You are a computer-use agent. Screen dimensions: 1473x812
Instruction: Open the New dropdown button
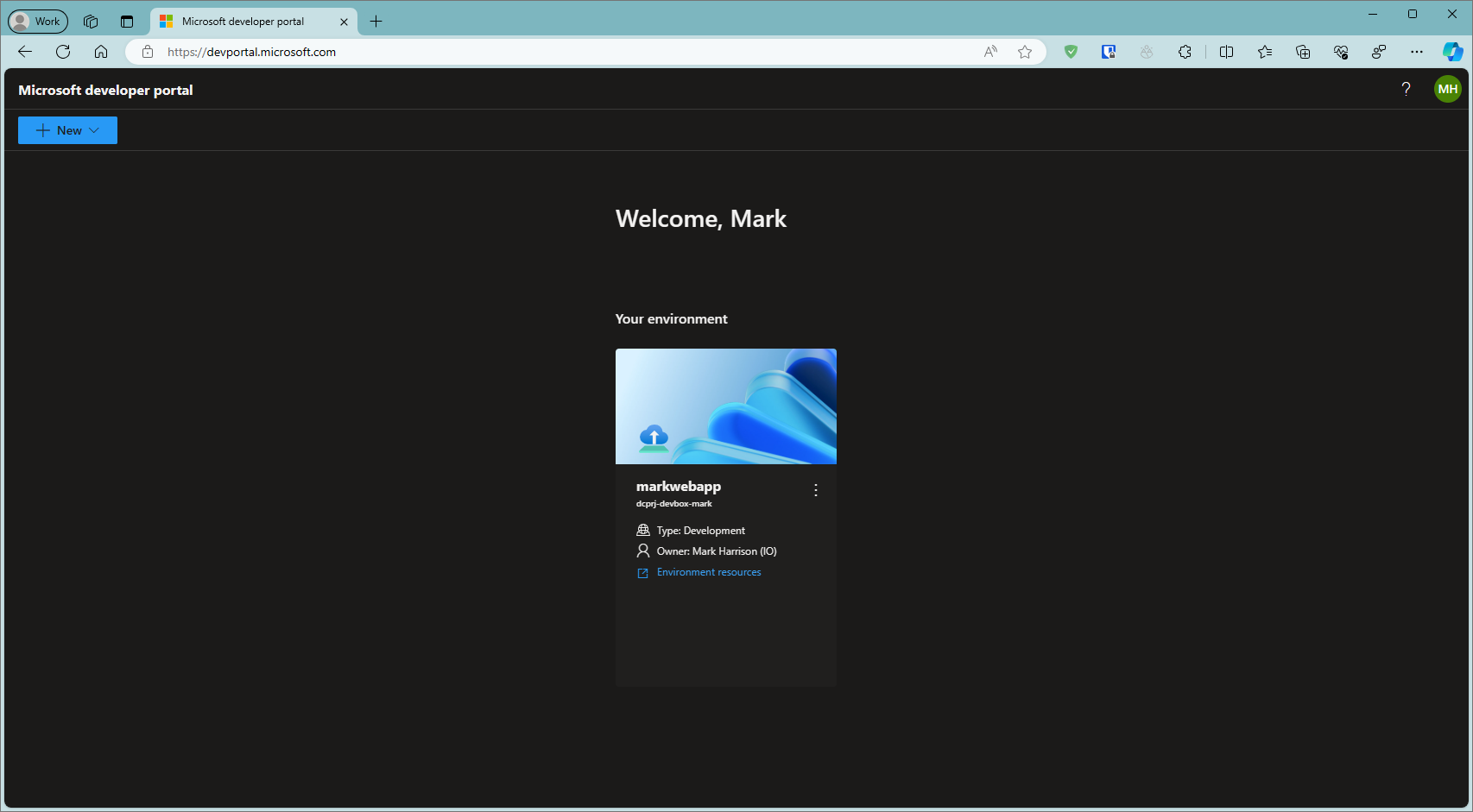point(67,130)
